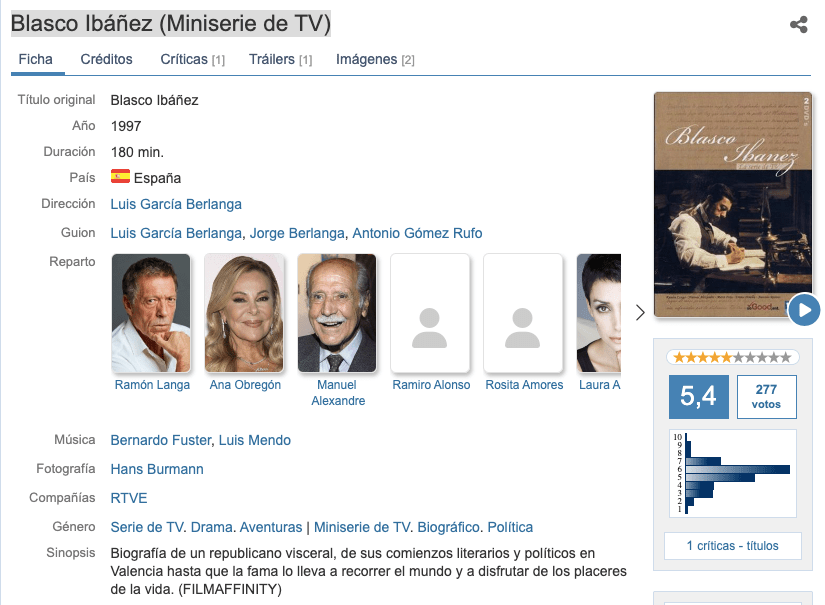This screenshot has height=605, width=825.
Task: Play the trailer from the poster button
Action: (803, 310)
